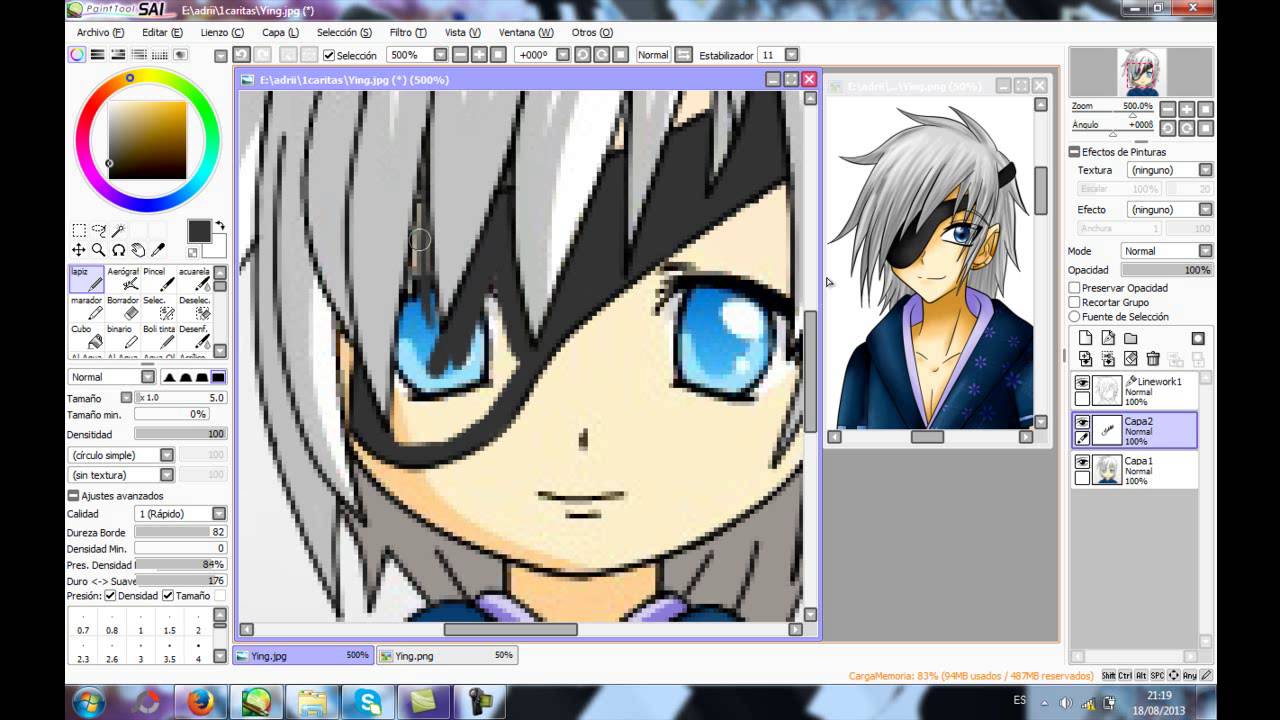Select the eyedropper color picker tool
Image resolution: width=1280 pixels, height=720 pixels.
coord(158,250)
